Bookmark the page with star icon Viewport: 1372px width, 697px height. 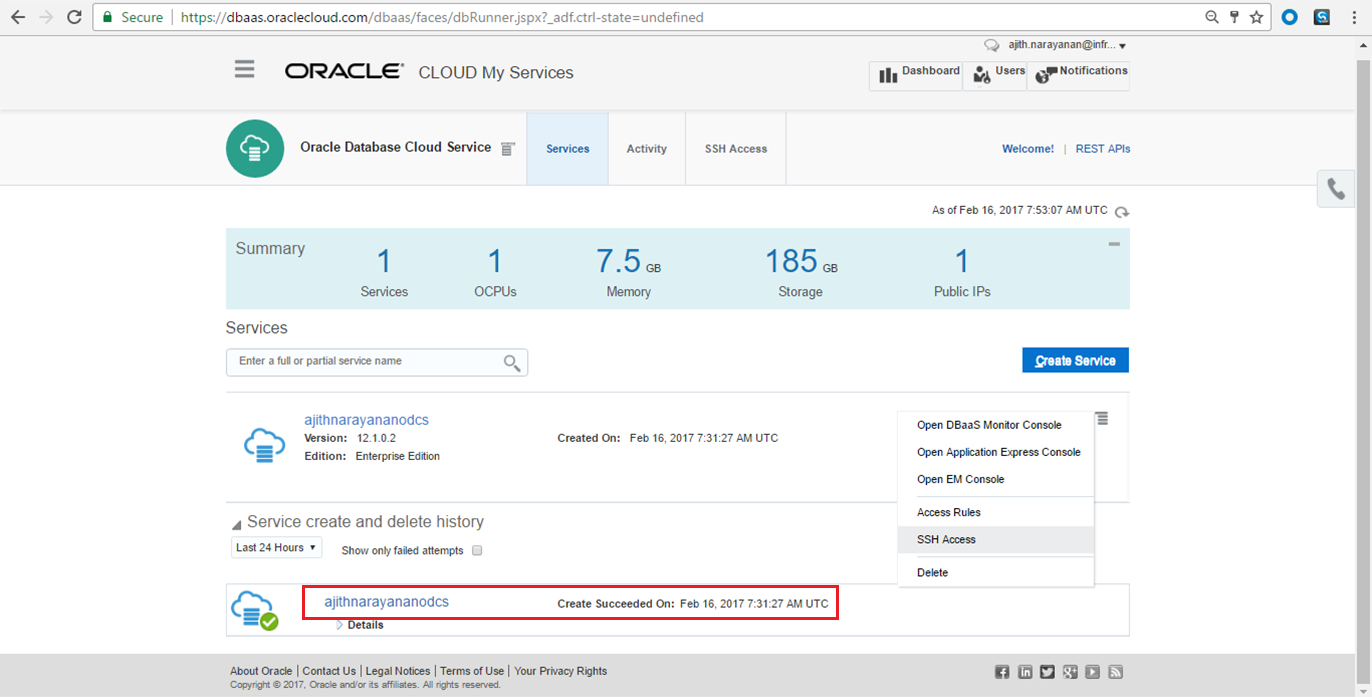coord(1257,17)
